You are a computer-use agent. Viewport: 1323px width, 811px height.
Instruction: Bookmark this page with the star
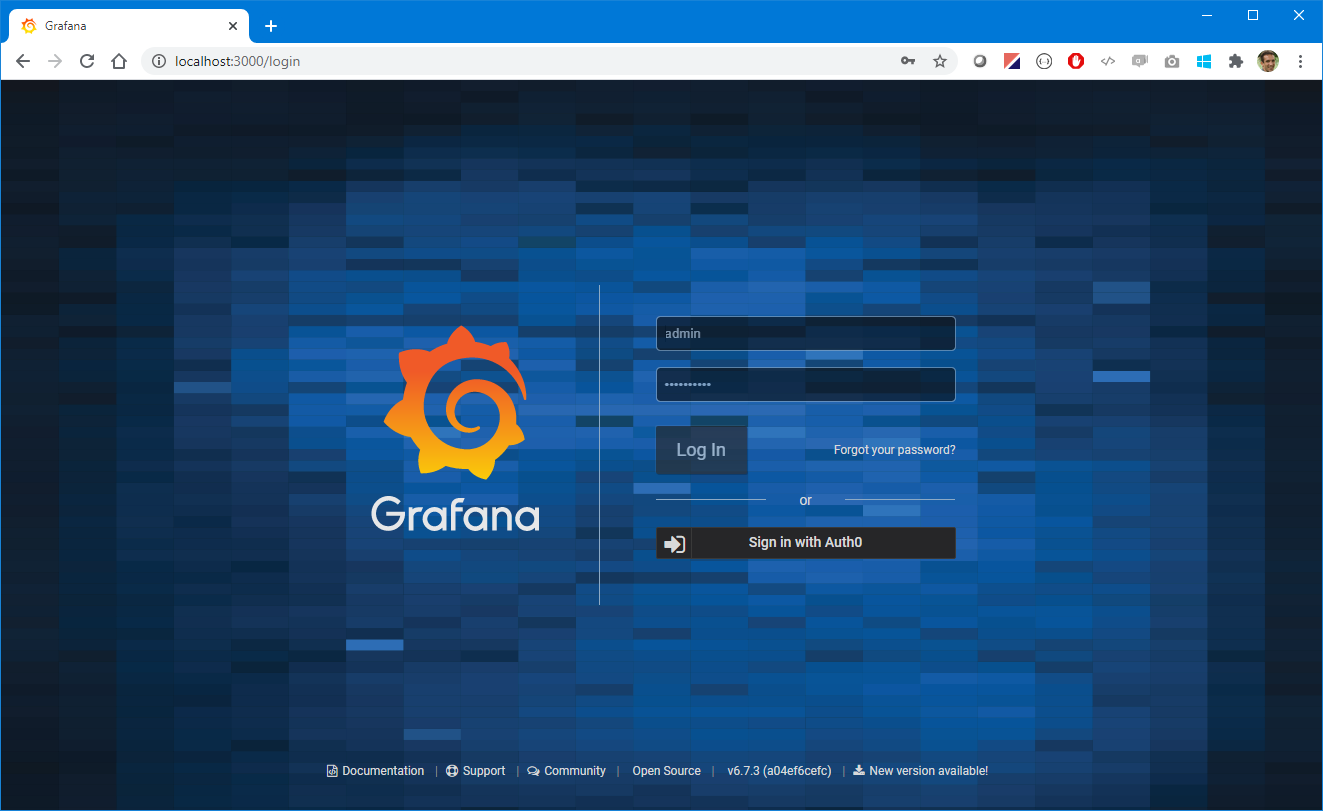940,61
